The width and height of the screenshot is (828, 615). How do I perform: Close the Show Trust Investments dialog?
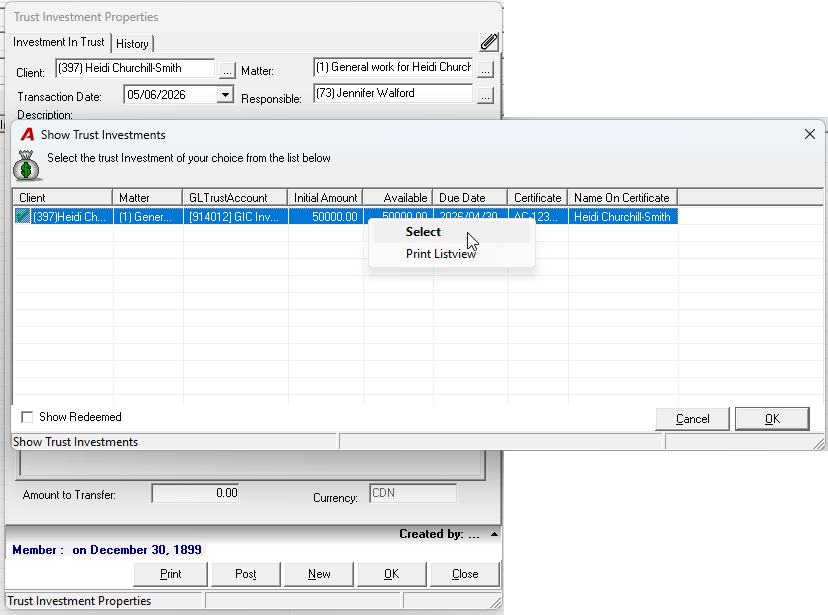pyautogui.click(x=810, y=135)
